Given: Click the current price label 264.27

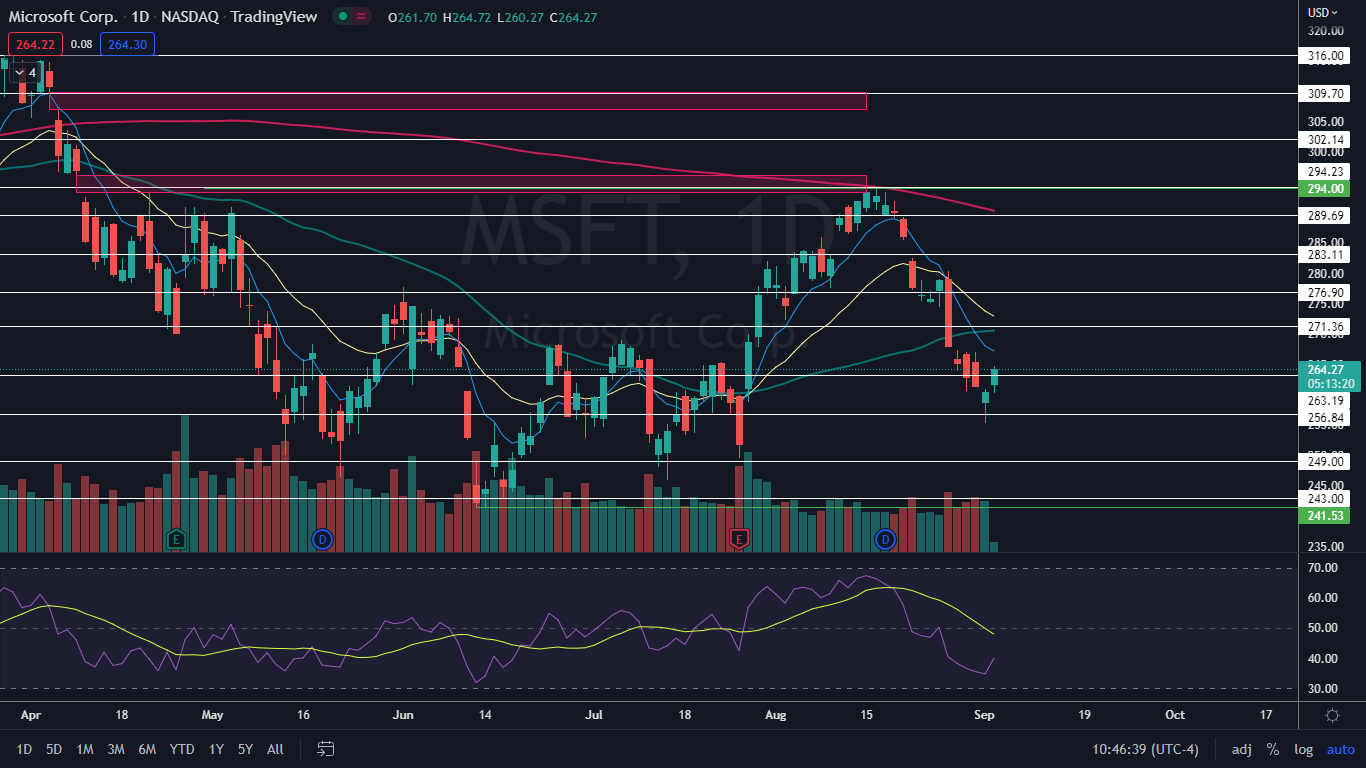Looking at the screenshot, I should pyautogui.click(x=1330, y=369).
